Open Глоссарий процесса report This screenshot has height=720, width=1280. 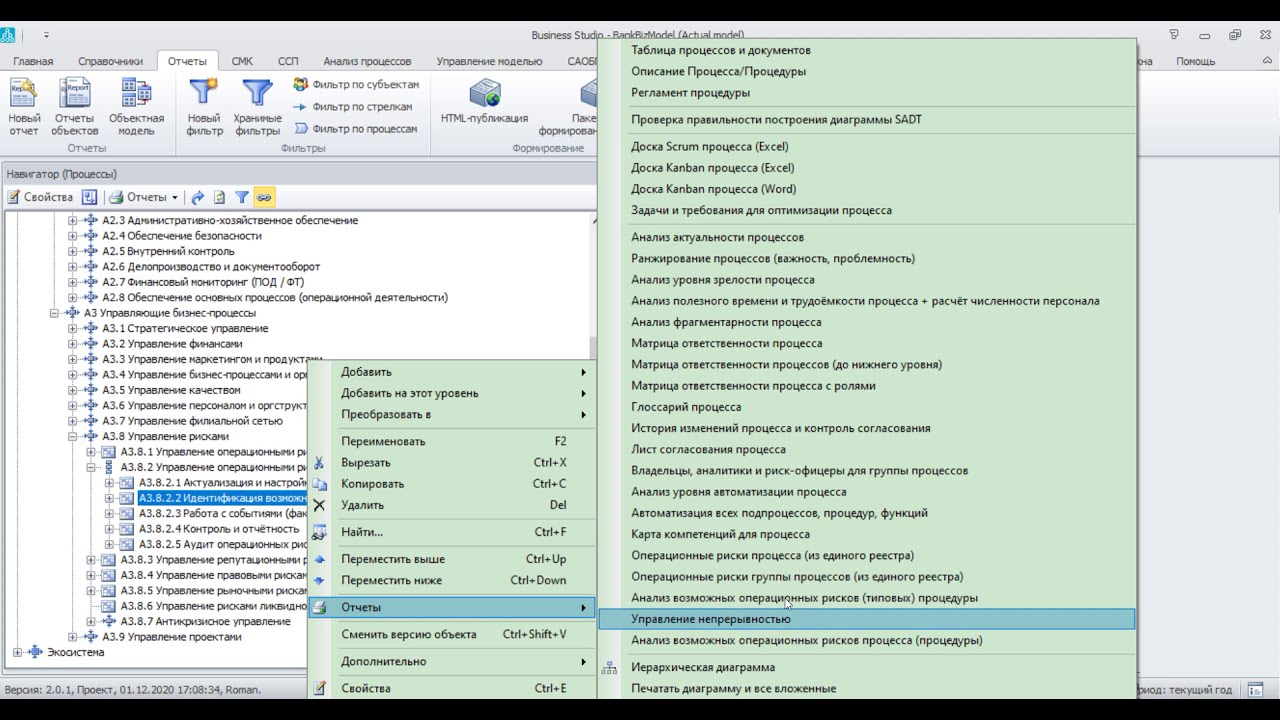867,407
